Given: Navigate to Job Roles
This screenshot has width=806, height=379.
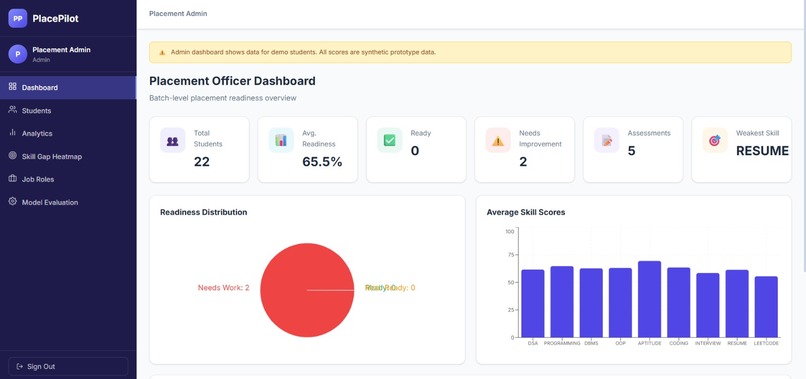Looking at the screenshot, I should point(68,179).
